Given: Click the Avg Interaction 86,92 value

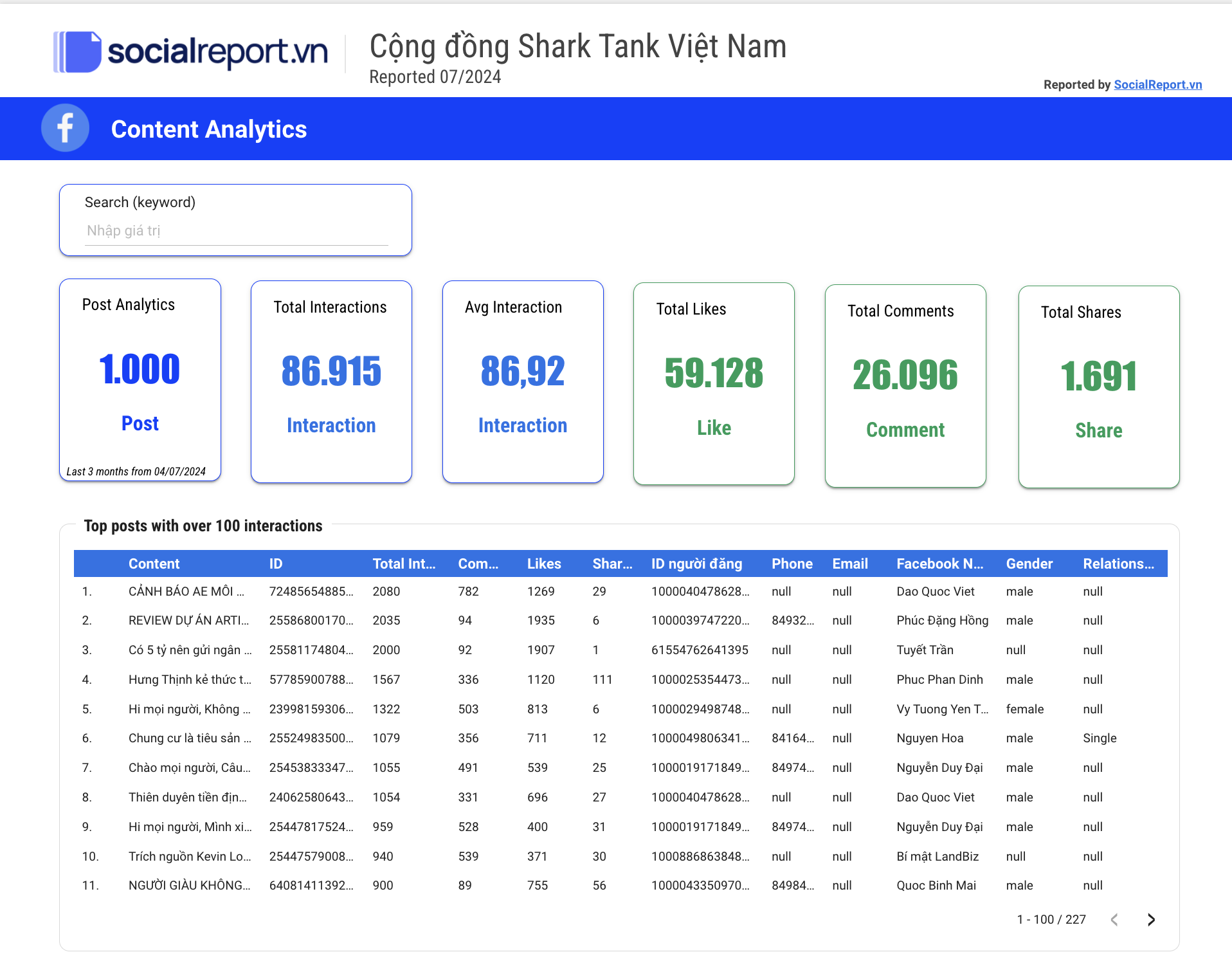Looking at the screenshot, I should coord(523,371).
